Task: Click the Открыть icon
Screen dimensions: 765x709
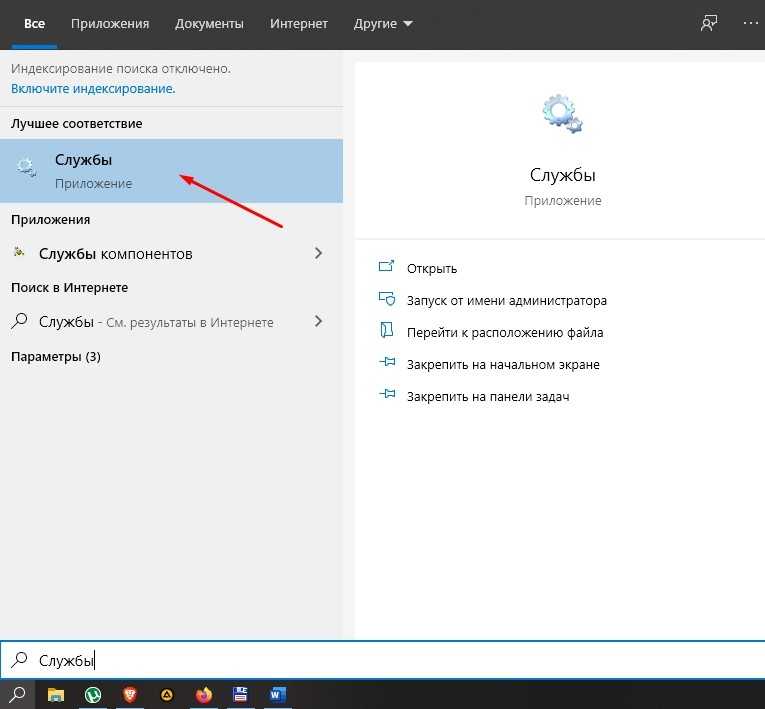Action: (x=386, y=266)
